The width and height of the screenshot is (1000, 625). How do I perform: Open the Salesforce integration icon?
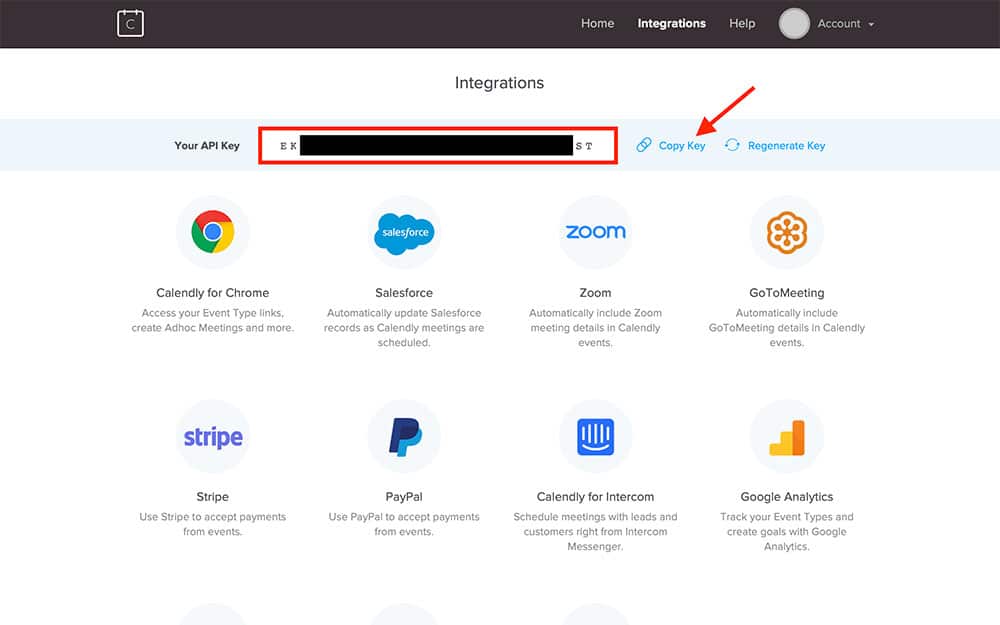[404, 232]
